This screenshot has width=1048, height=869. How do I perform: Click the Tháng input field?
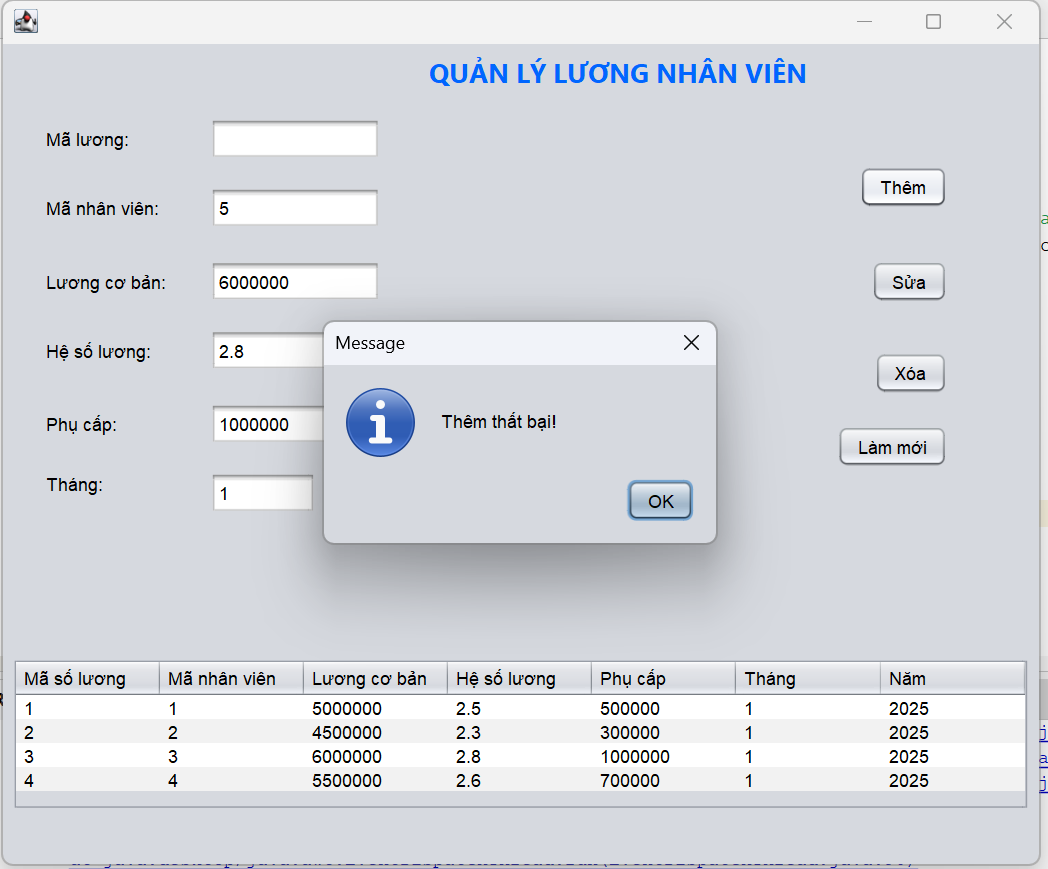(263, 493)
